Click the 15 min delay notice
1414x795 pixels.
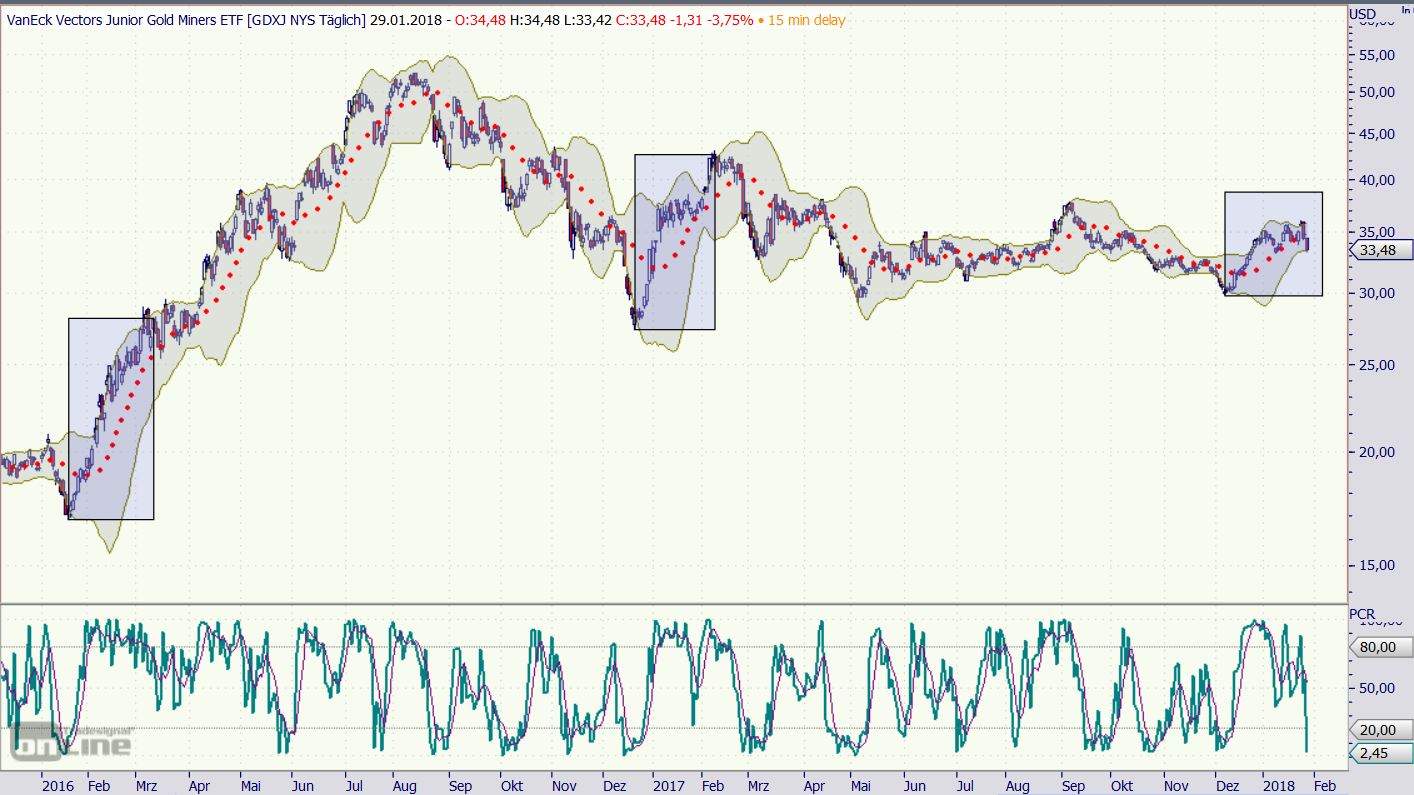click(805, 20)
